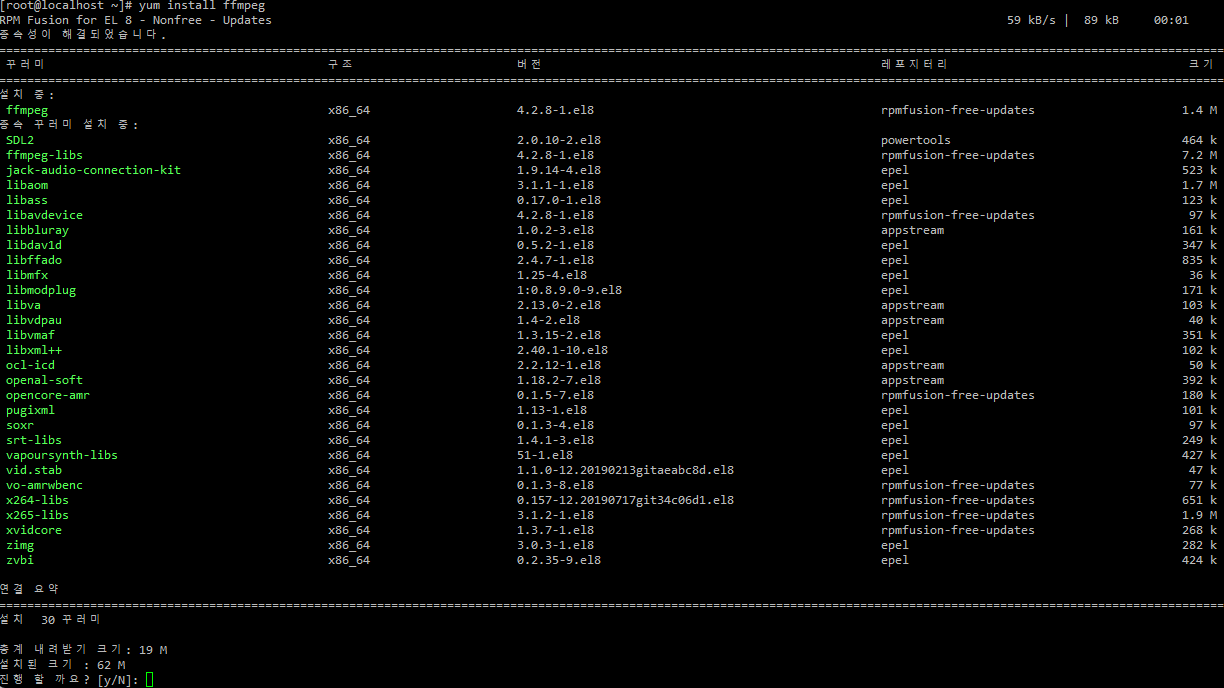Screen dimensions: 1224x688
Task: Click the 버전 column header
Action: point(529,65)
